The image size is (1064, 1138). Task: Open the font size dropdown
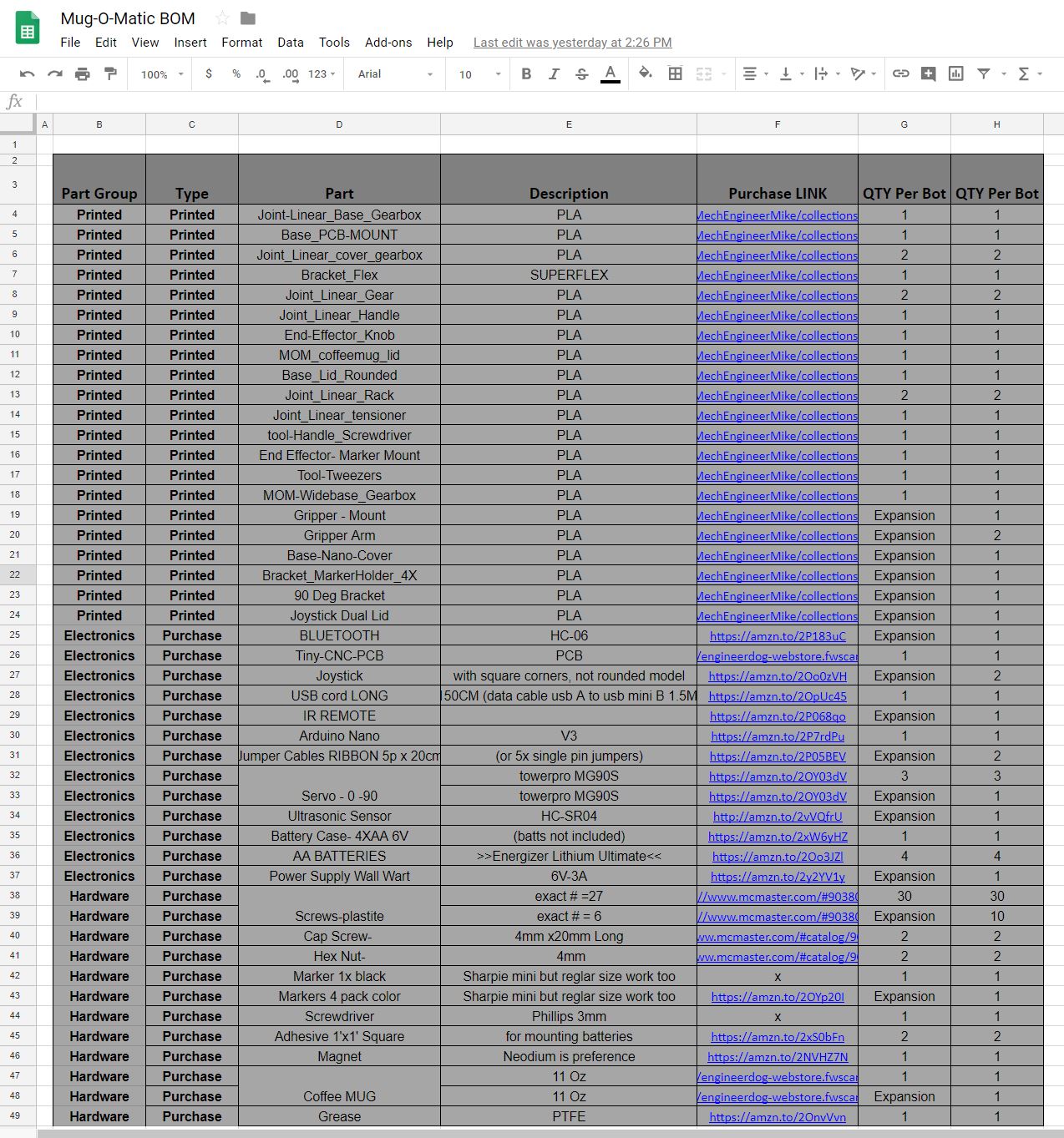[479, 74]
